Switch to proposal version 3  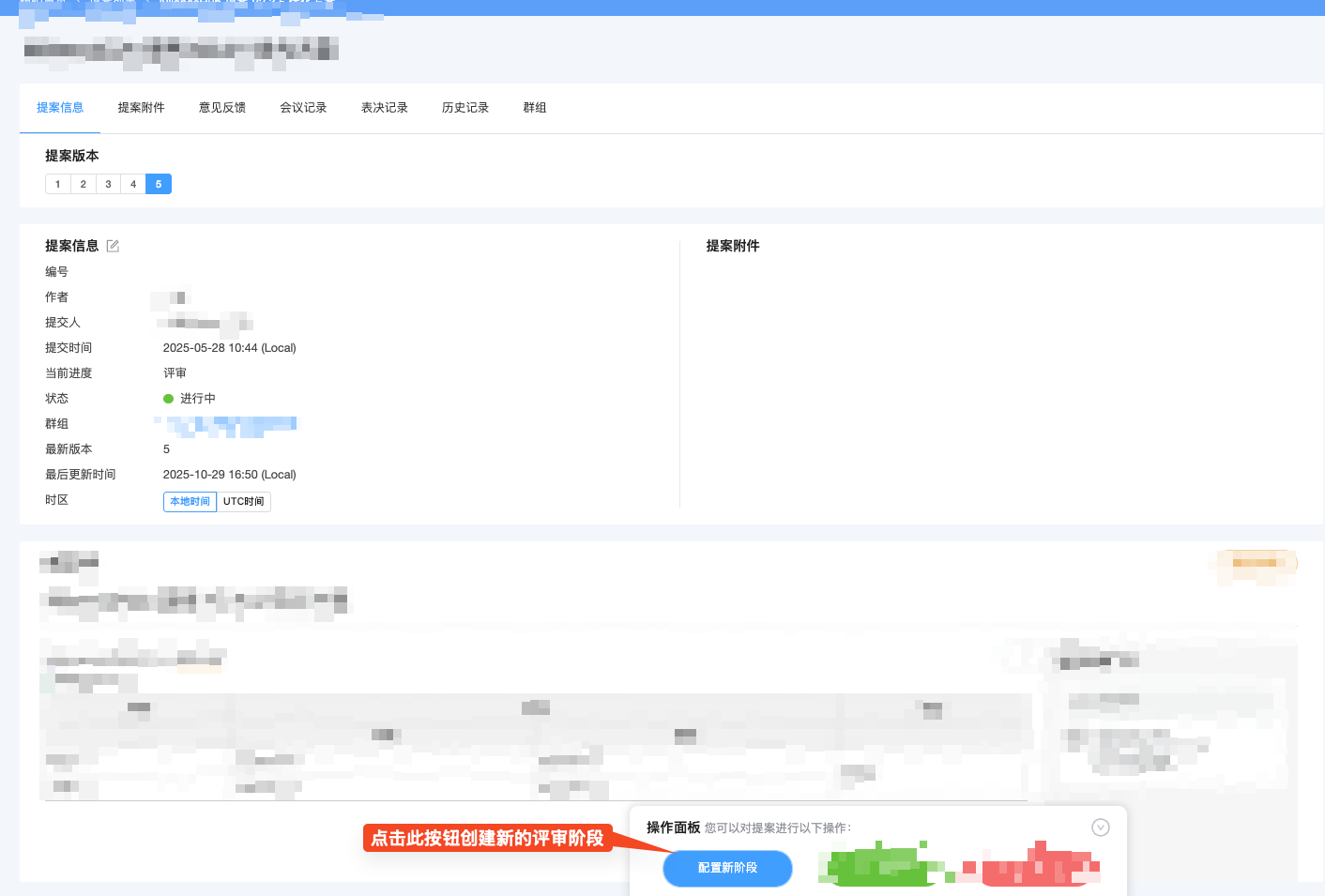click(x=108, y=184)
